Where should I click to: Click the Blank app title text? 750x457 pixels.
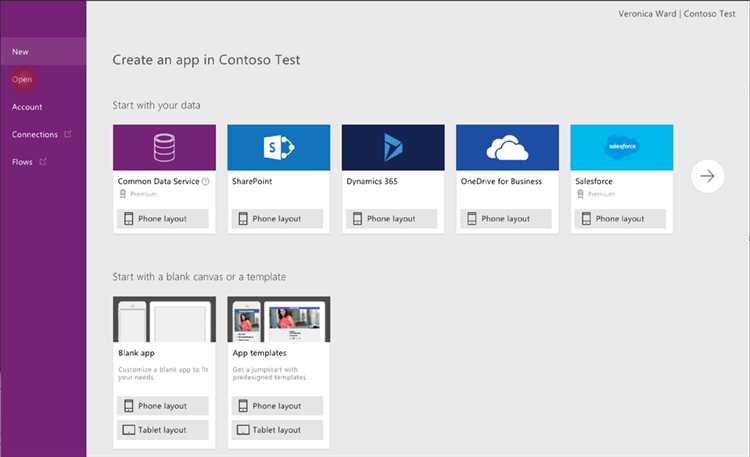click(x=136, y=353)
